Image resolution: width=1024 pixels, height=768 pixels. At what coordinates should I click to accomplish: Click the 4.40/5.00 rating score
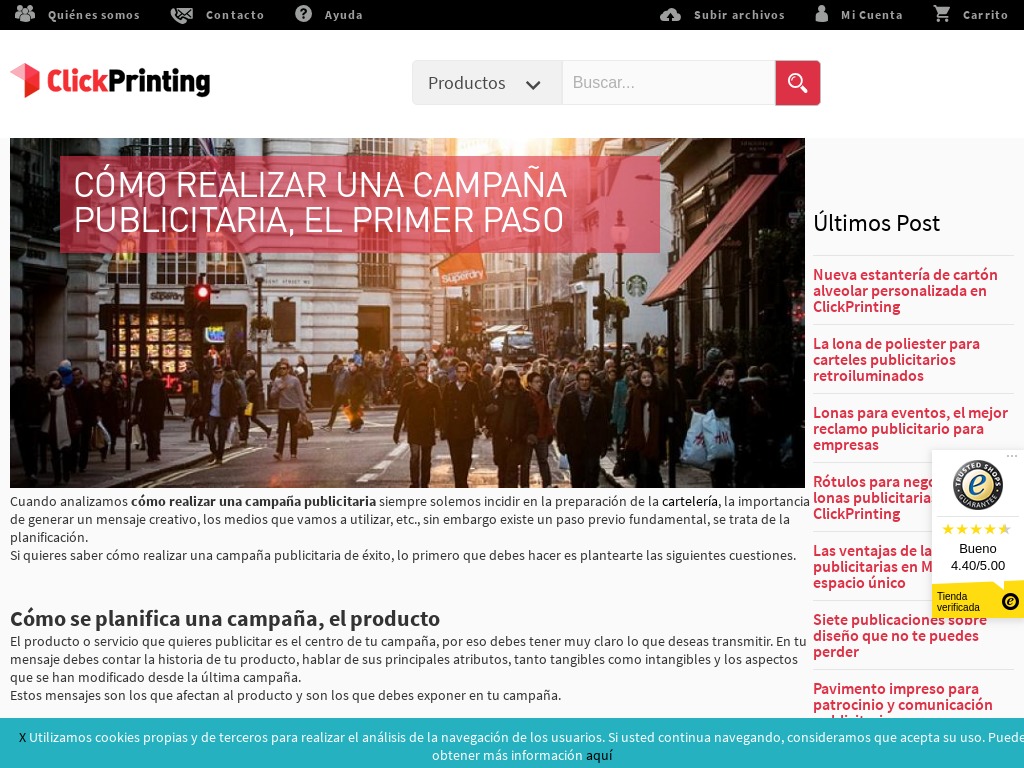(978, 565)
